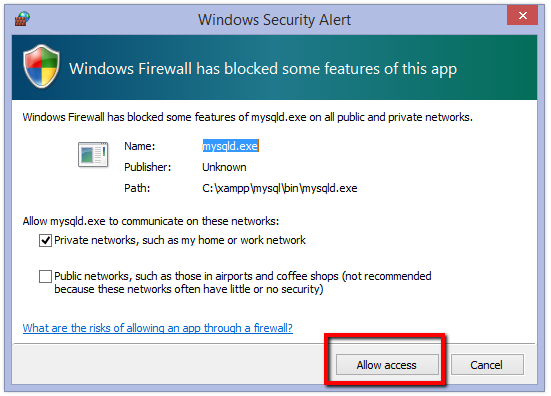The image size is (551, 396).
Task: Click the mysqld.exe program icon beside Name
Action: [93, 154]
